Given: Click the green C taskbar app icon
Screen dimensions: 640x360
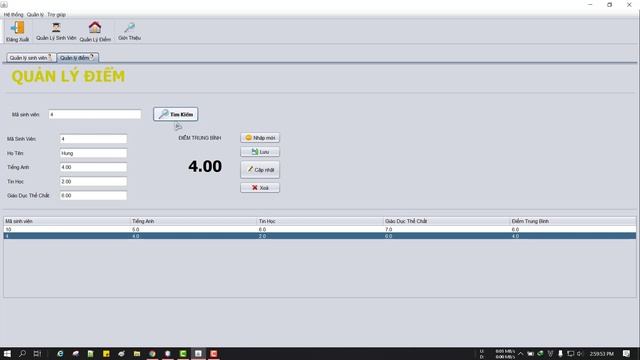Looking at the screenshot, I should [183, 353].
